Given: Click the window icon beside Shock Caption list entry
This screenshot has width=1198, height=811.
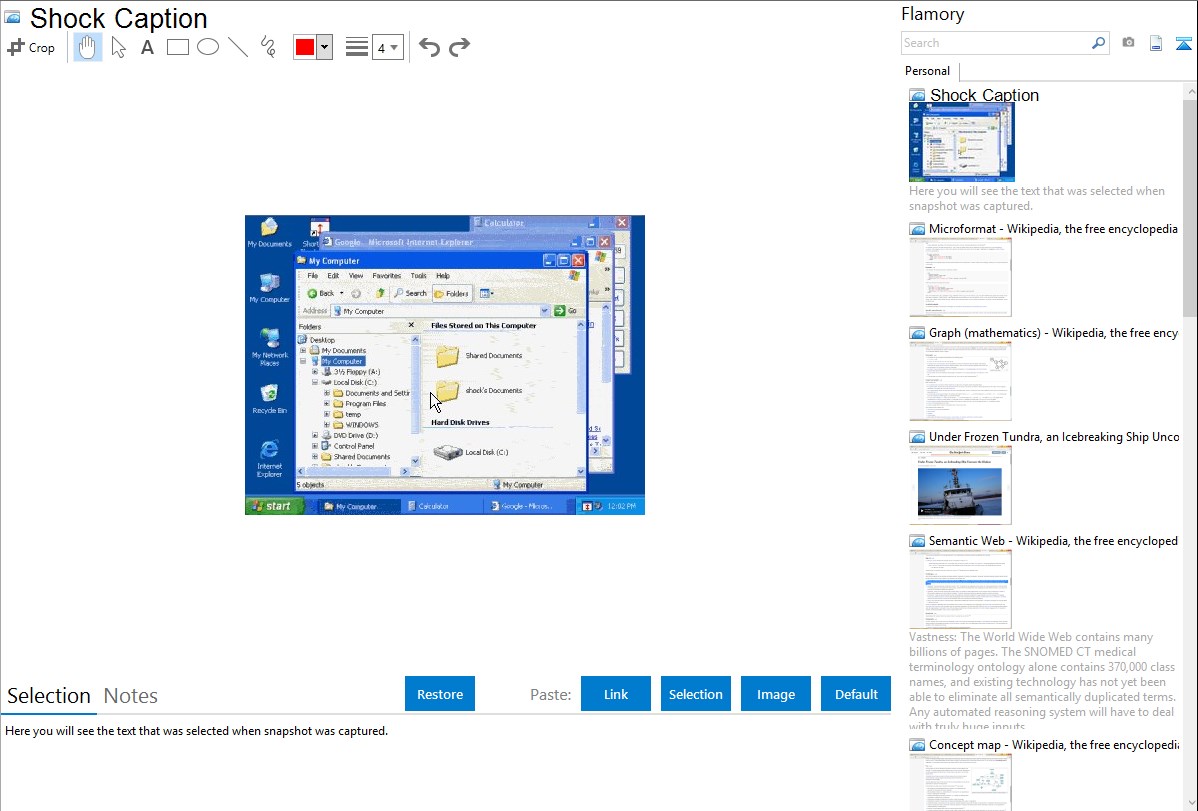Looking at the screenshot, I should [x=917, y=96].
